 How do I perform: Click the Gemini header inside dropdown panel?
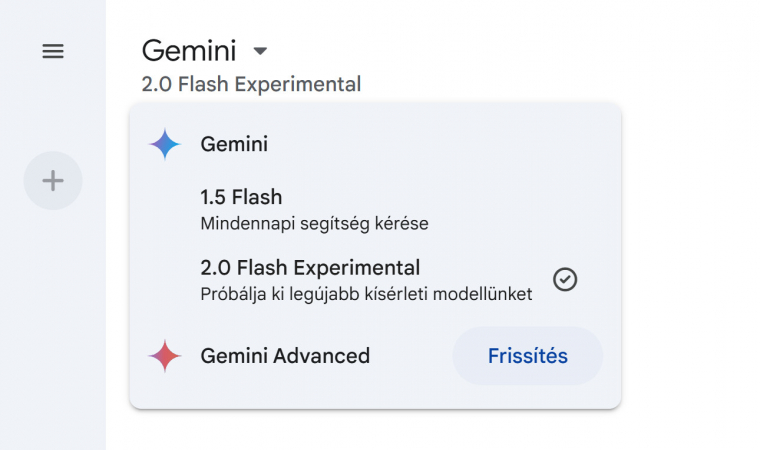(234, 144)
